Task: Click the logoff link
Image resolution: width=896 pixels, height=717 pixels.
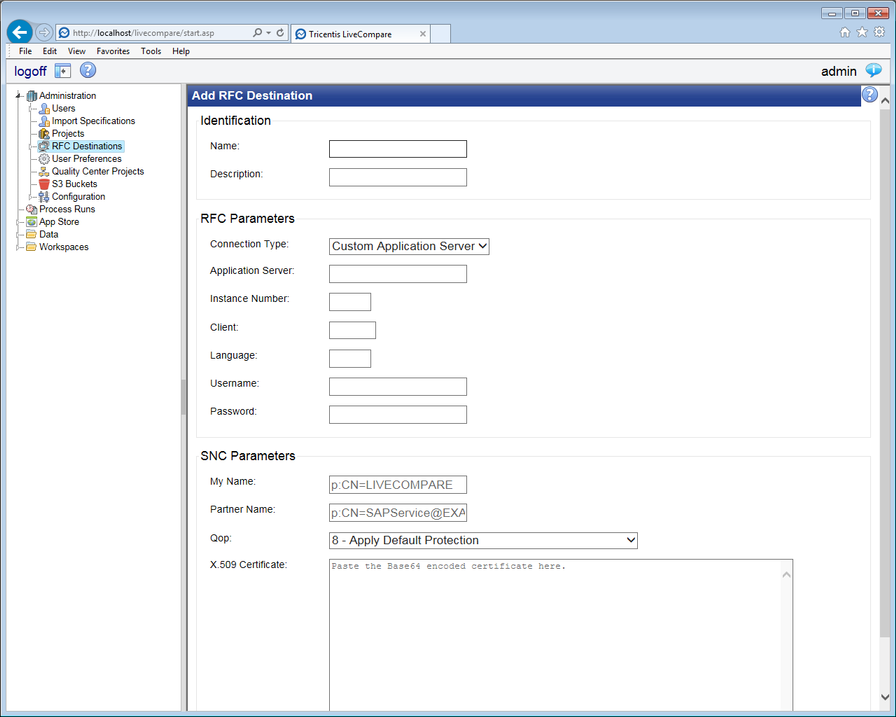Action: [29, 70]
